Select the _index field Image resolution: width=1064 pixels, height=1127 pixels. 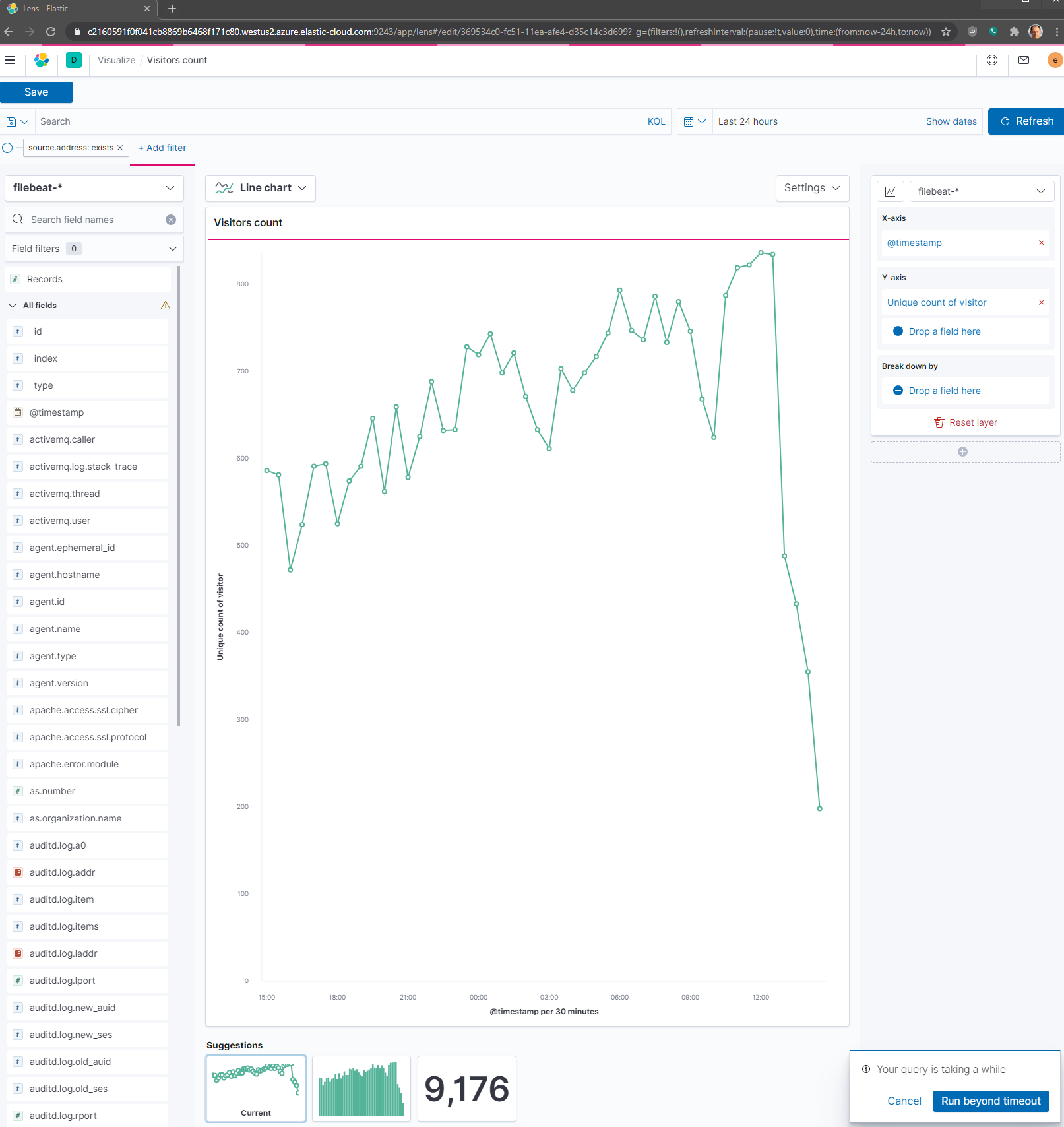(x=88, y=358)
